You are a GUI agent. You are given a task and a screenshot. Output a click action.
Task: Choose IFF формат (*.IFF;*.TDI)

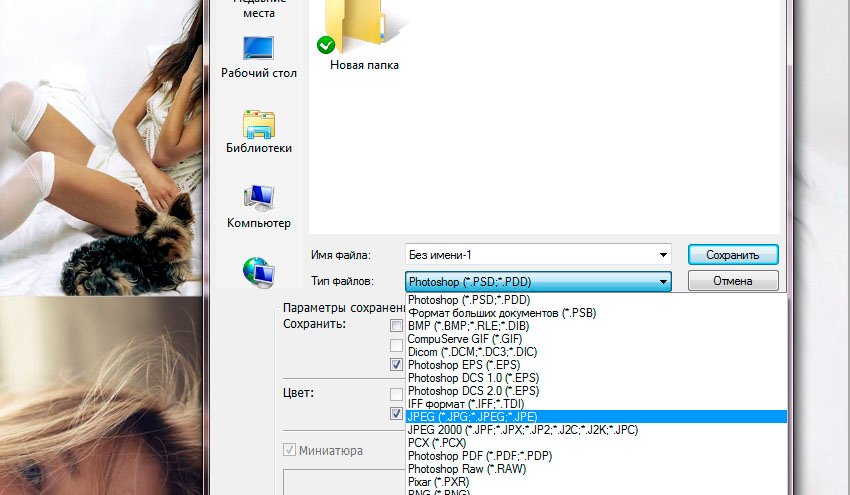tap(596, 404)
